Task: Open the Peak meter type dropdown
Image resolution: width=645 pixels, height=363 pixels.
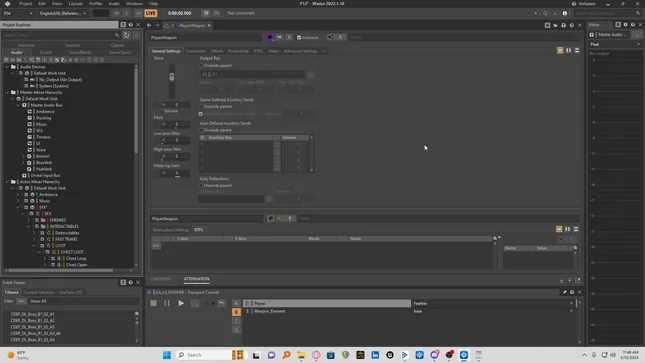Action: point(615,44)
